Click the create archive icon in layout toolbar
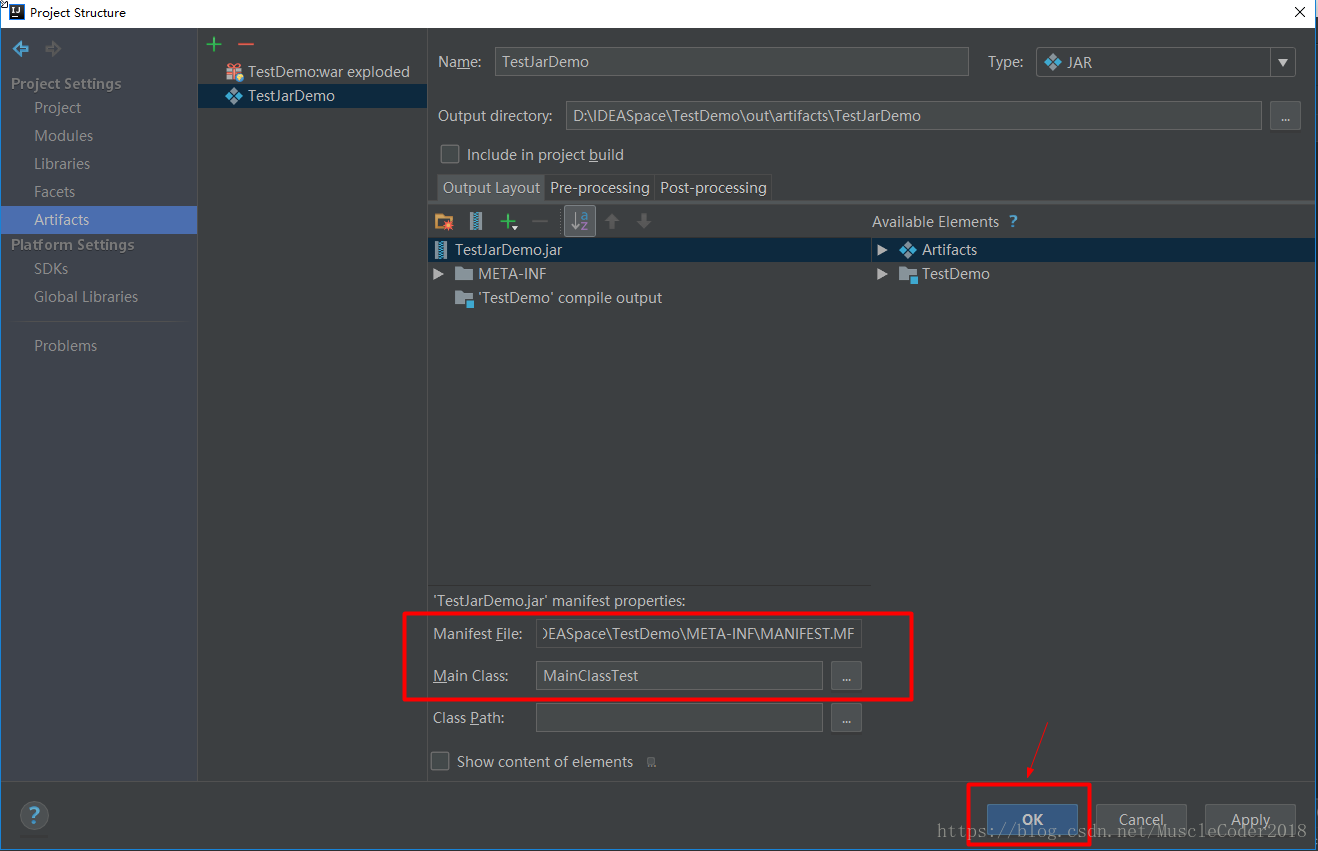Viewport: 1318px width, 851px height. coord(476,221)
